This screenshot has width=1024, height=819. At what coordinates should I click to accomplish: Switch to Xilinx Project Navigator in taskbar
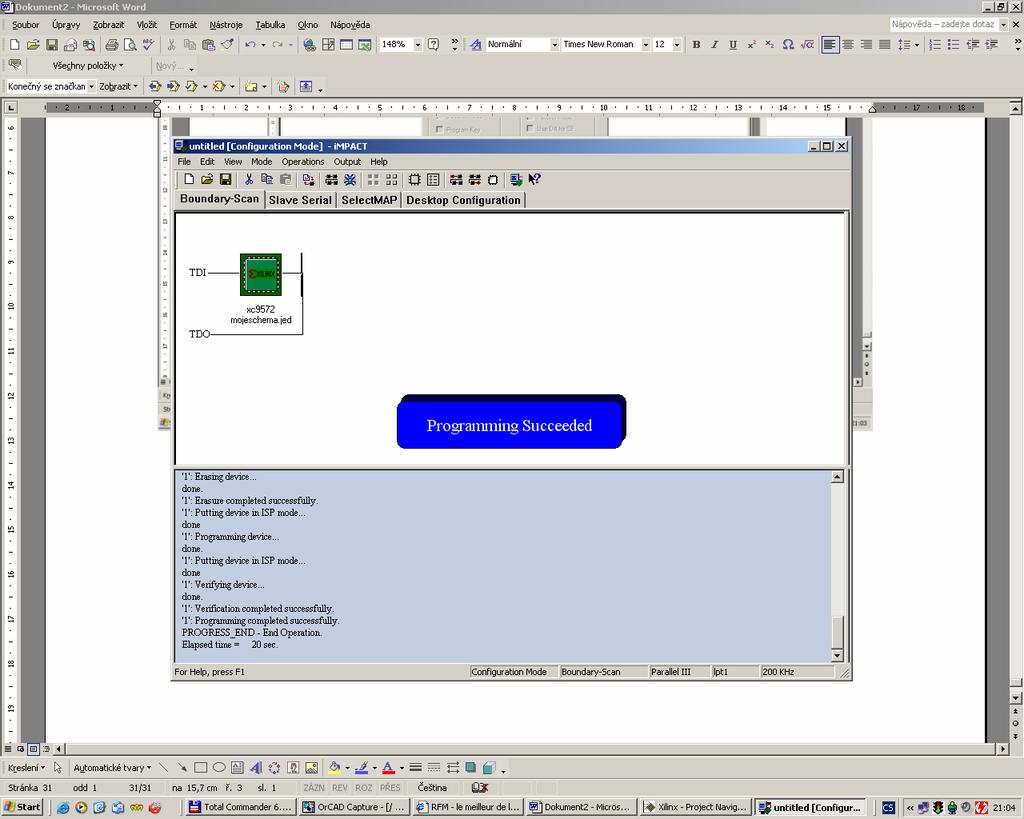696,807
